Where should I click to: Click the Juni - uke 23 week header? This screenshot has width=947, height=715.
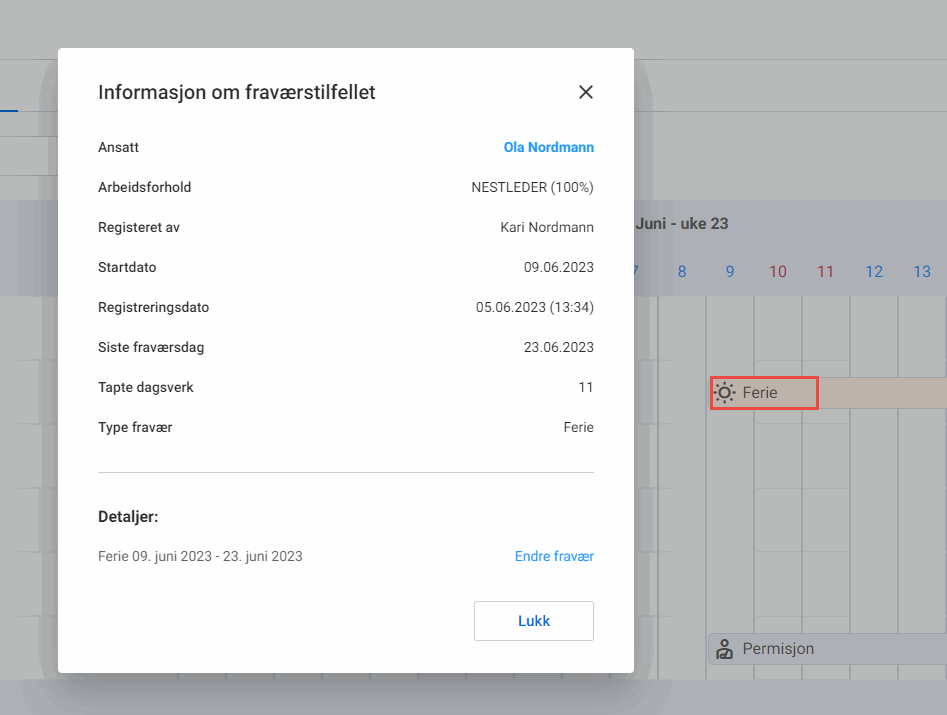(x=682, y=224)
